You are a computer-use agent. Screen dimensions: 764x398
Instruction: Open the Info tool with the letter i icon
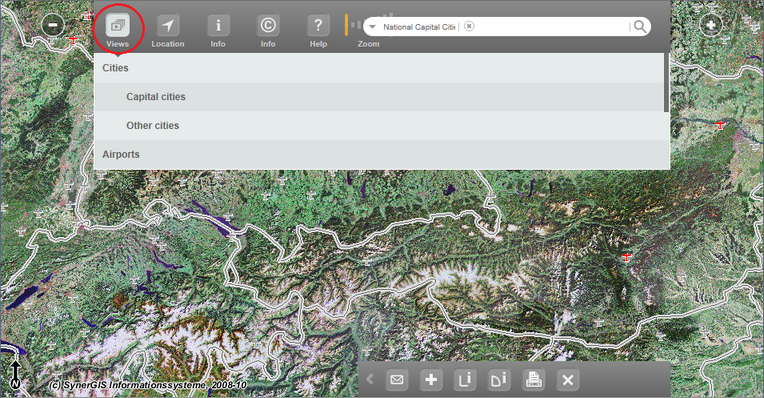click(x=218, y=25)
